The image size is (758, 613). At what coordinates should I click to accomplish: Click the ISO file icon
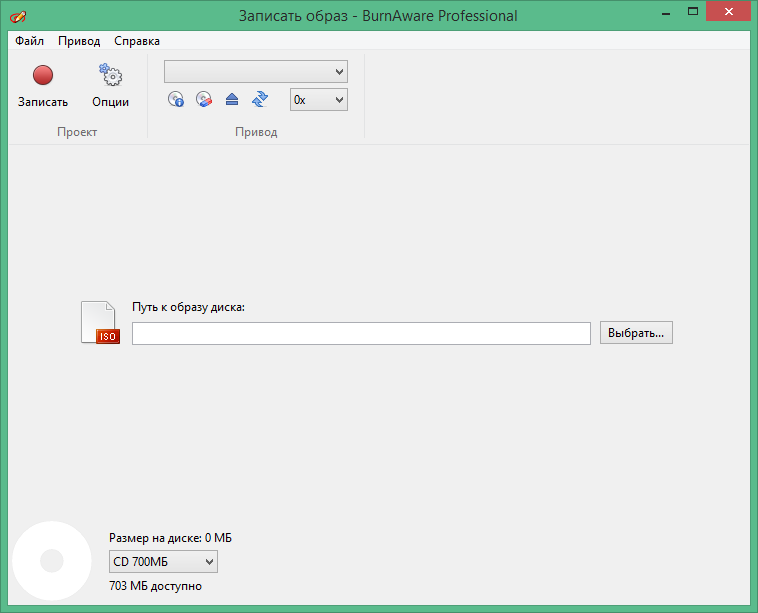100,323
